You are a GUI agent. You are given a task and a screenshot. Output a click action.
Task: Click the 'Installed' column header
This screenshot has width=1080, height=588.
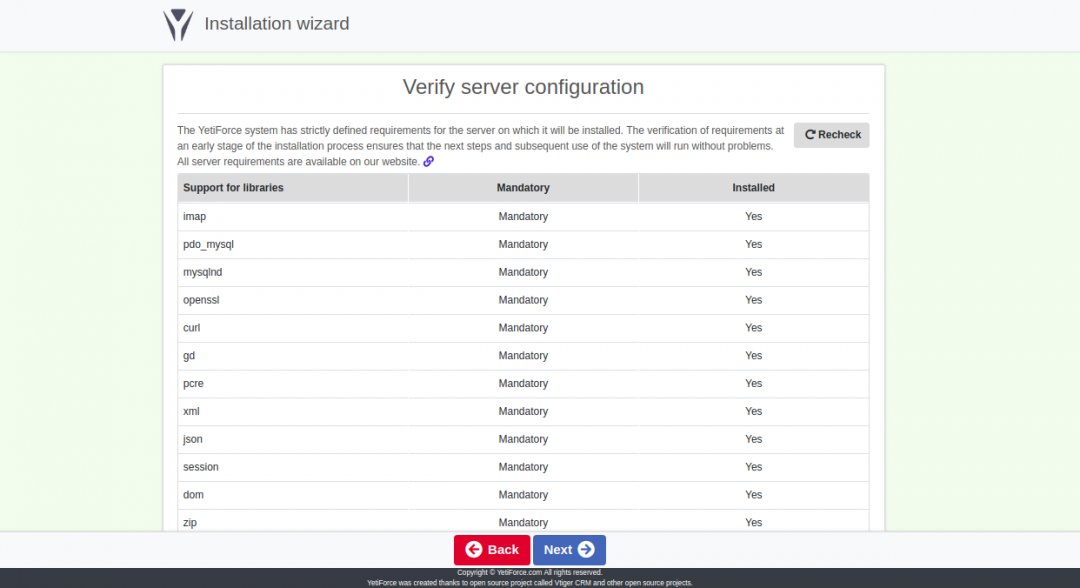coord(753,188)
